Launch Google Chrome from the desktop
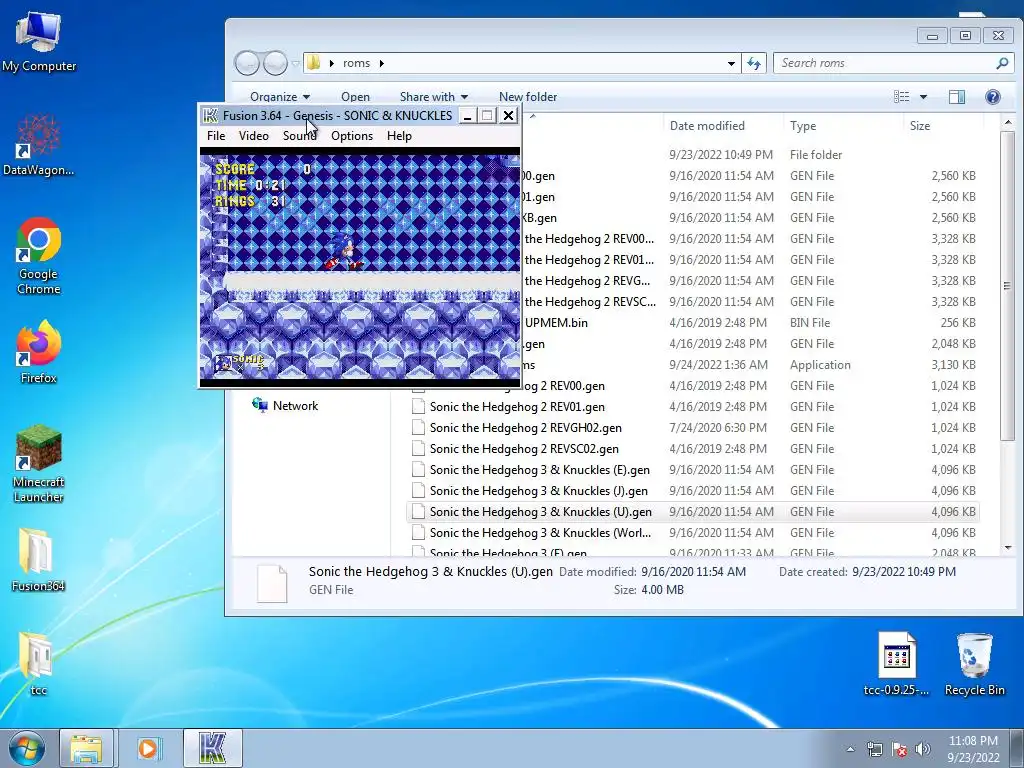Screen dimensions: 1024x768 (x=39, y=256)
